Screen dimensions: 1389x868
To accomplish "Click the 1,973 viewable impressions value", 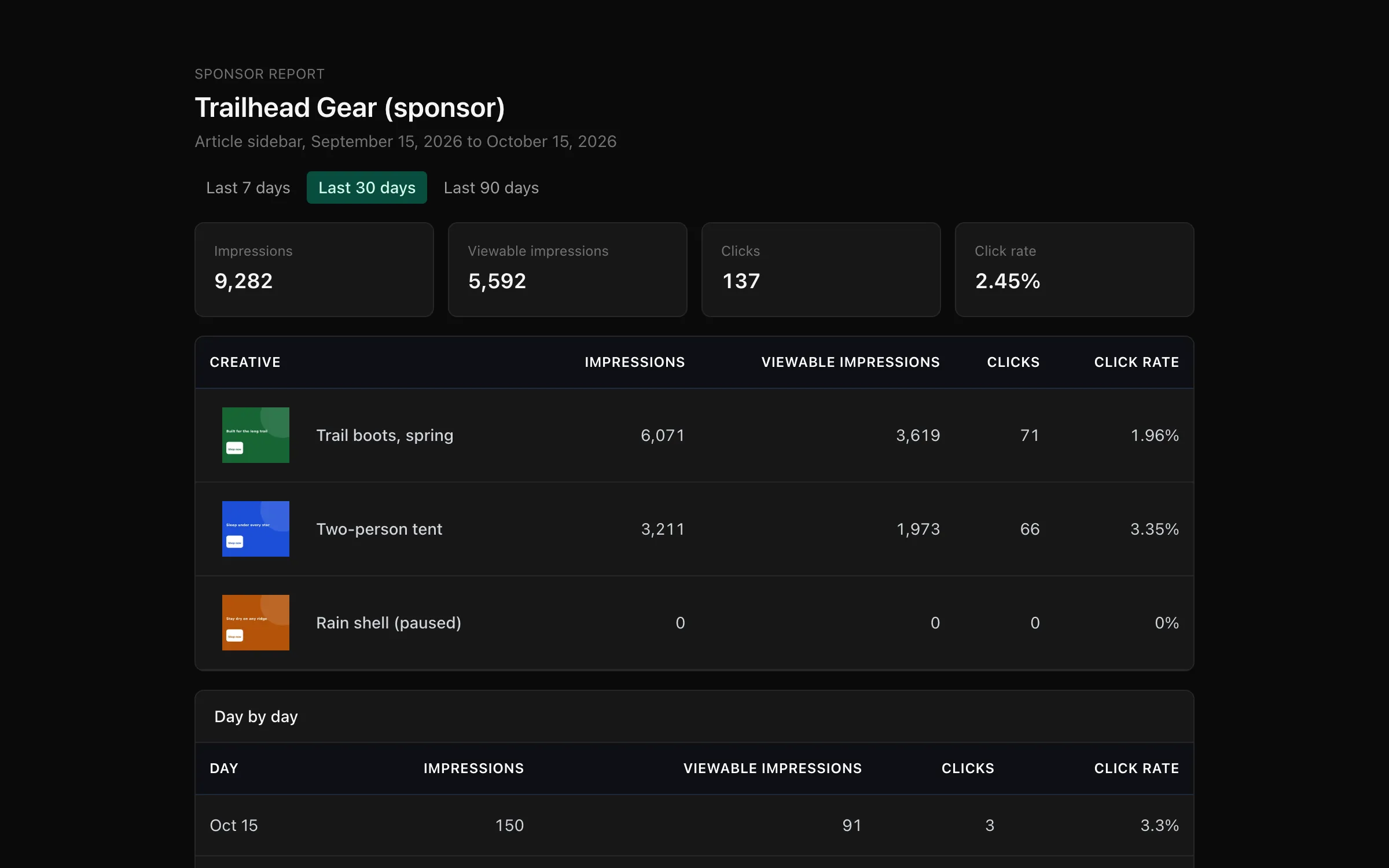I will [918, 529].
